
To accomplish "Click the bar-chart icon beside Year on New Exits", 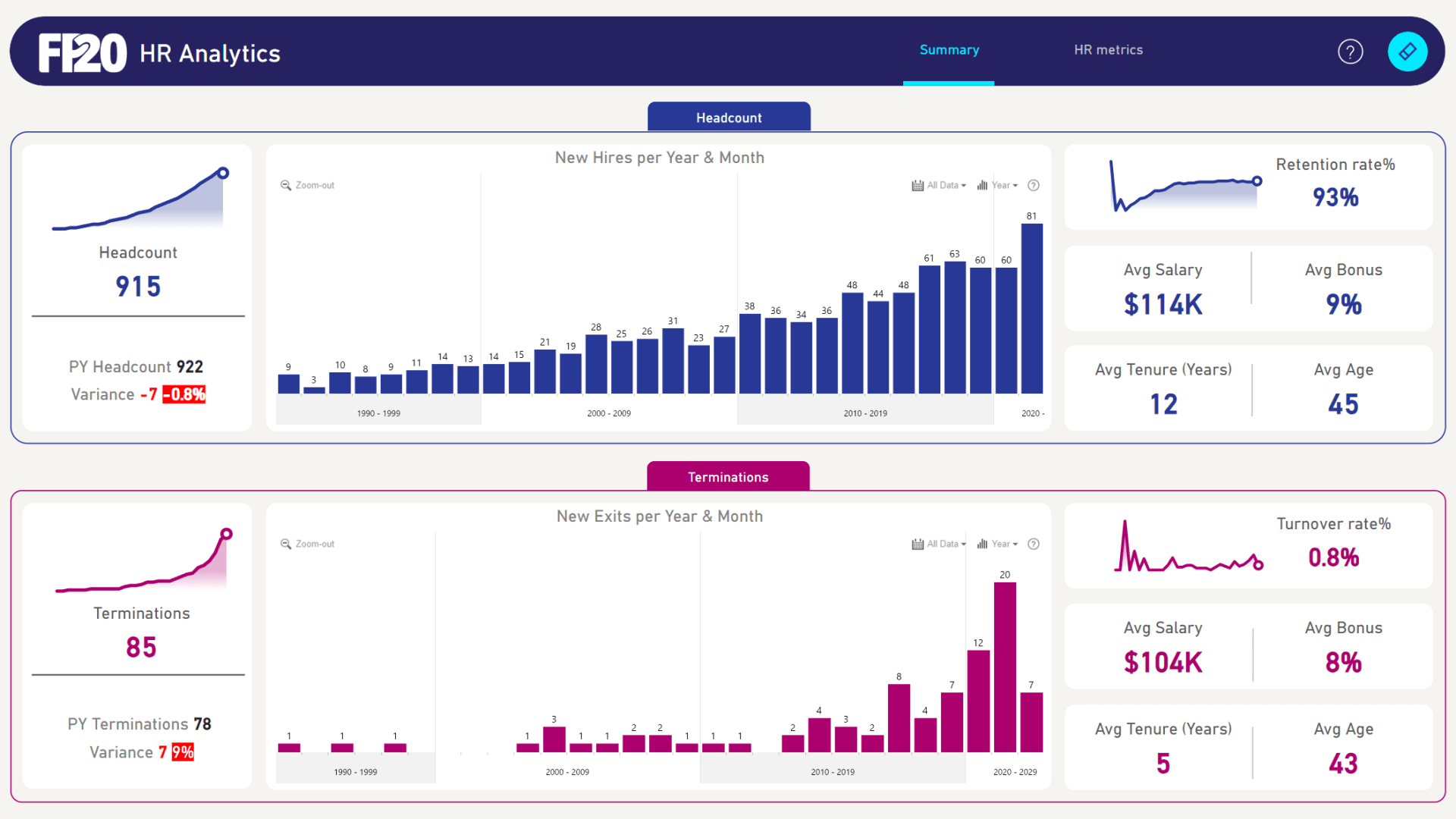I will (x=980, y=544).
